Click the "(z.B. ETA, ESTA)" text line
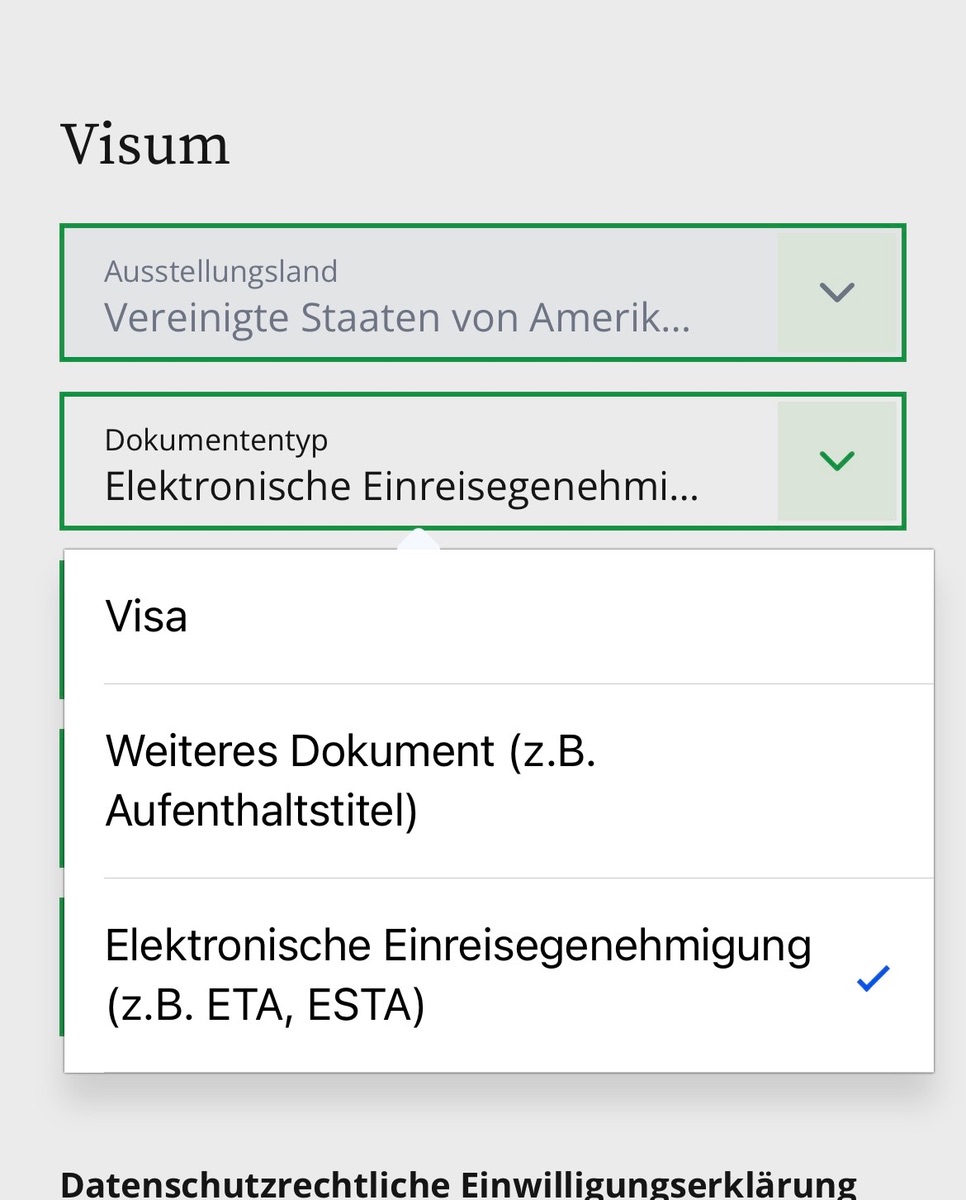This screenshot has width=966, height=1200. [265, 1005]
